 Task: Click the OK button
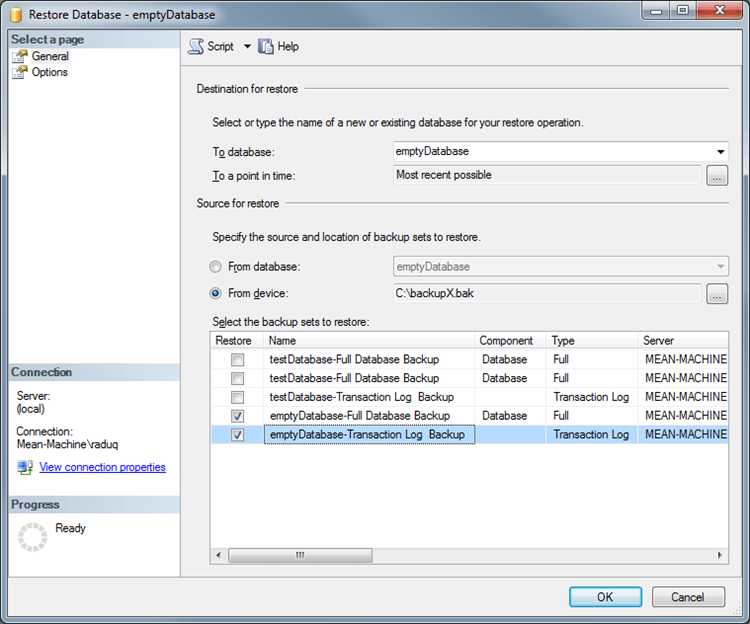coord(605,597)
